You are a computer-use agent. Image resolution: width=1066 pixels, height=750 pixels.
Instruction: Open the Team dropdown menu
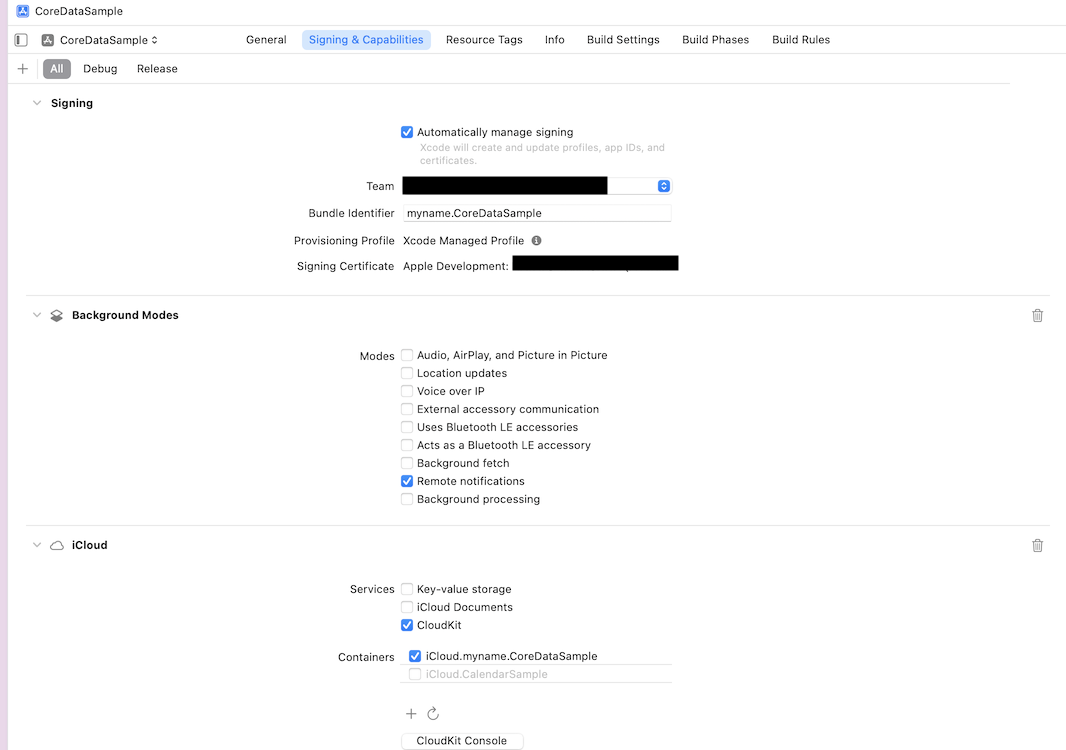pyautogui.click(x=663, y=186)
